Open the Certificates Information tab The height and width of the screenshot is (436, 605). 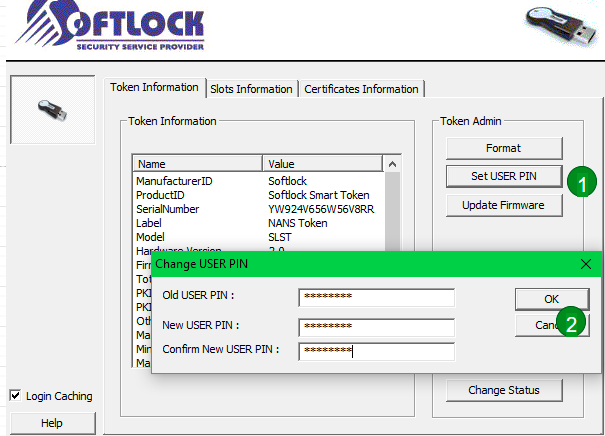(x=361, y=89)
